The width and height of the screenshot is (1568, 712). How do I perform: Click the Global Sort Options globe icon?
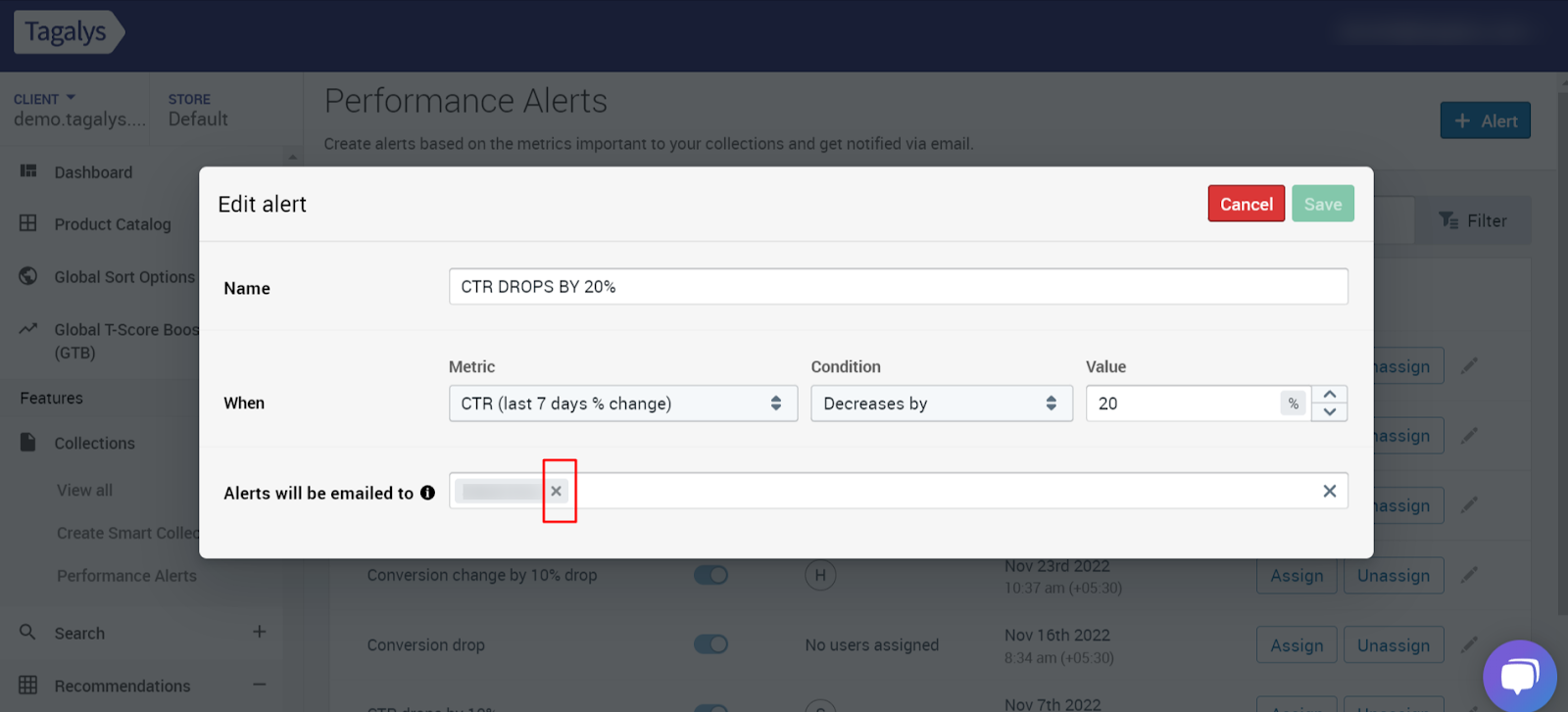28,276
